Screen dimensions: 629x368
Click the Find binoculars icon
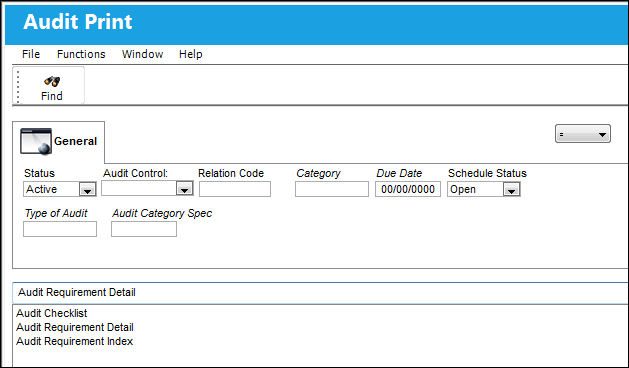pos(52,81)
